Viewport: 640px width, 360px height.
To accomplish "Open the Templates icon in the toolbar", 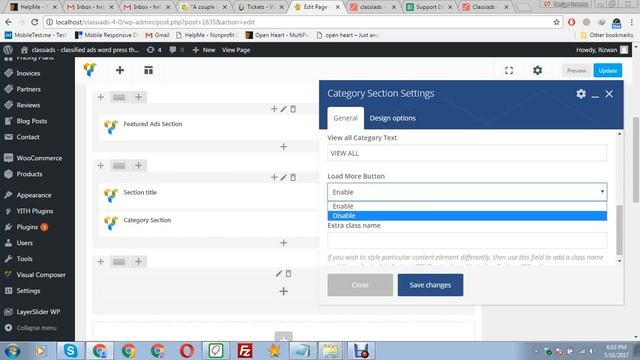I will tap(149, 70).
